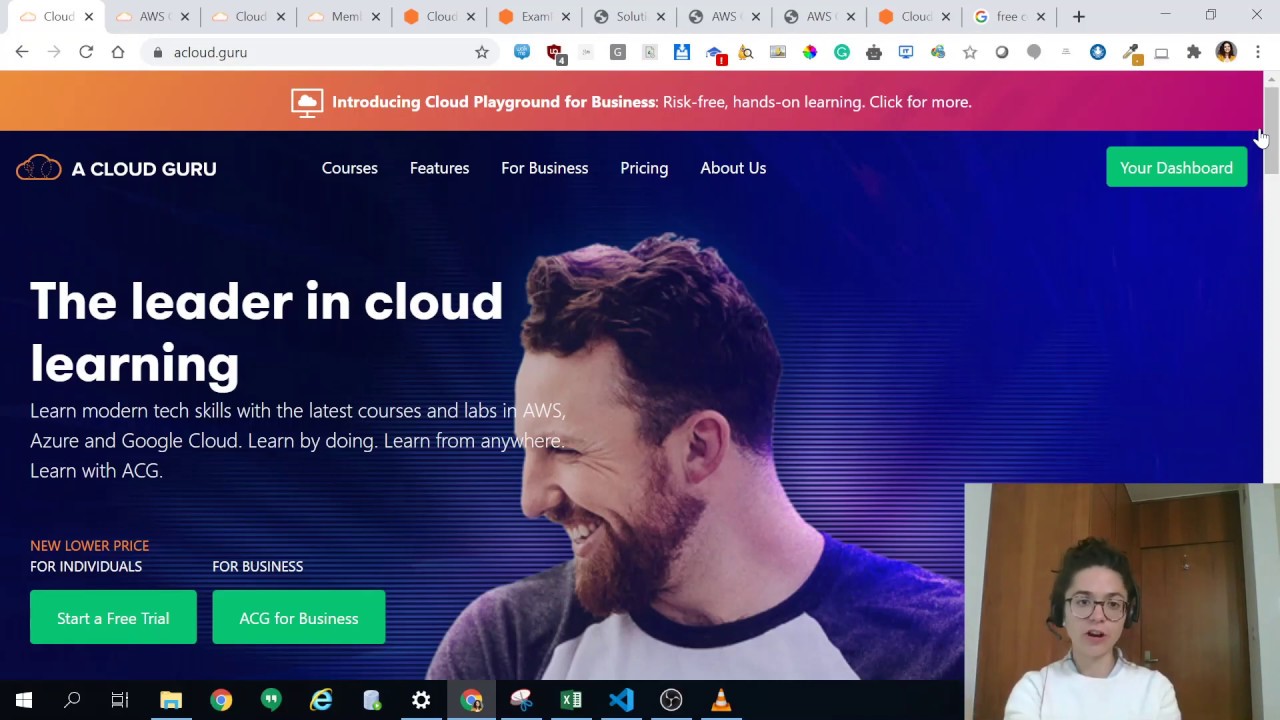
Task: Close the Google 'free c' tab
Action: point(1041,17)
